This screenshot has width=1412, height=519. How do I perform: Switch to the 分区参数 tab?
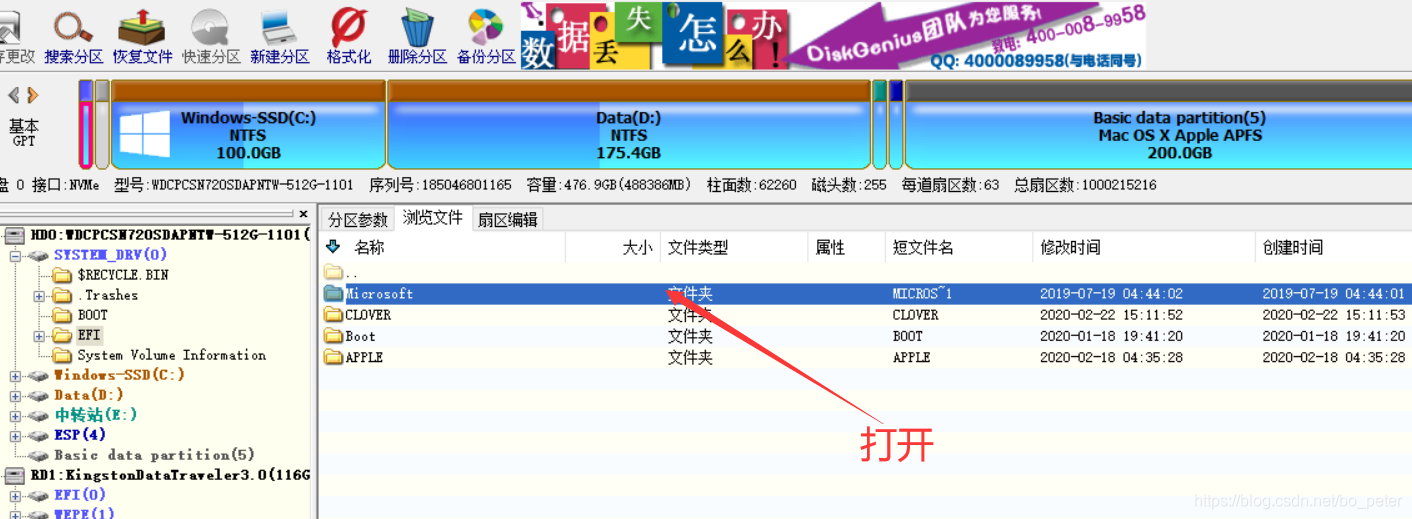point(357,219)
